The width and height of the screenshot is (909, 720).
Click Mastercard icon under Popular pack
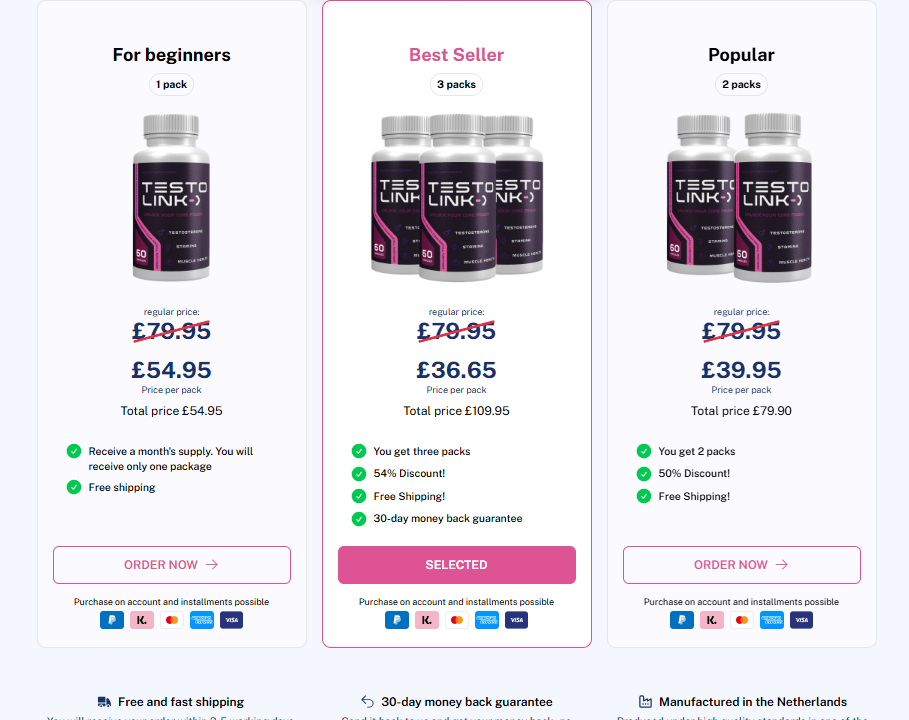[741, 620]
